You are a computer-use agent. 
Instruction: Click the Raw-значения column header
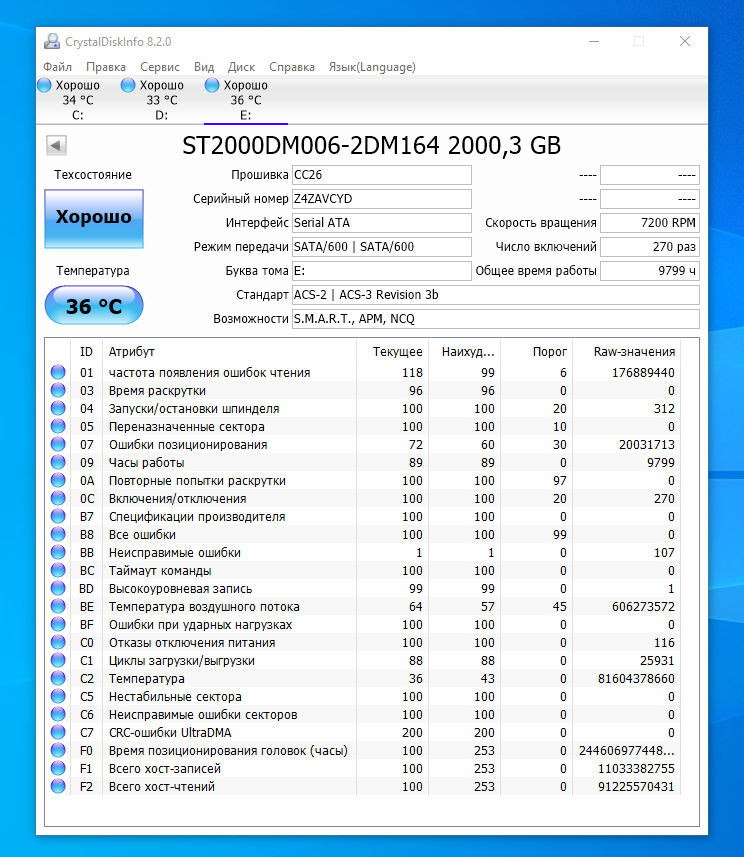626,351
